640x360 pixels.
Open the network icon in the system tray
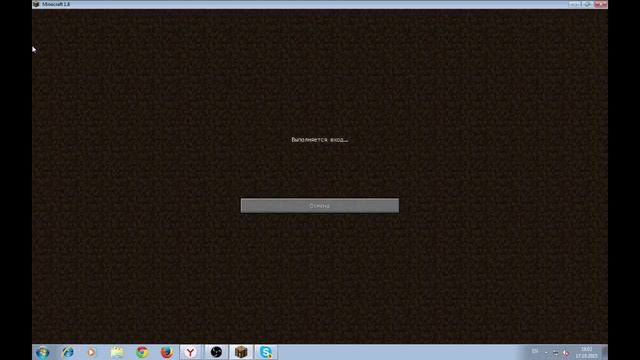556,352
